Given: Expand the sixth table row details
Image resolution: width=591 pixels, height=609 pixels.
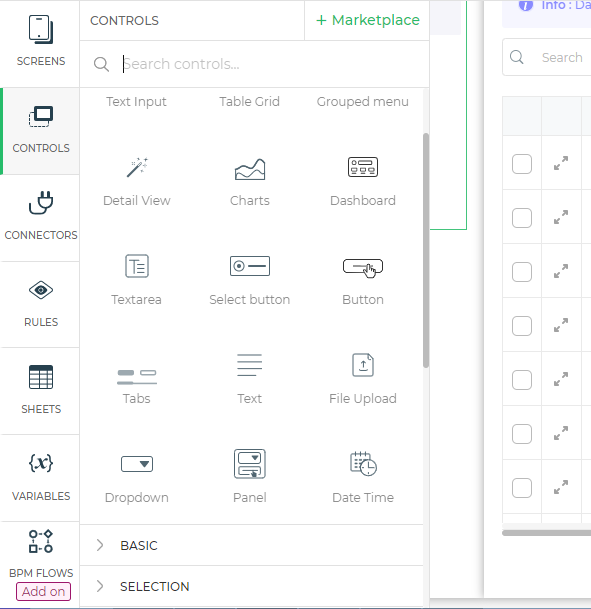Looking at the screenshot, I should (561, 433).
